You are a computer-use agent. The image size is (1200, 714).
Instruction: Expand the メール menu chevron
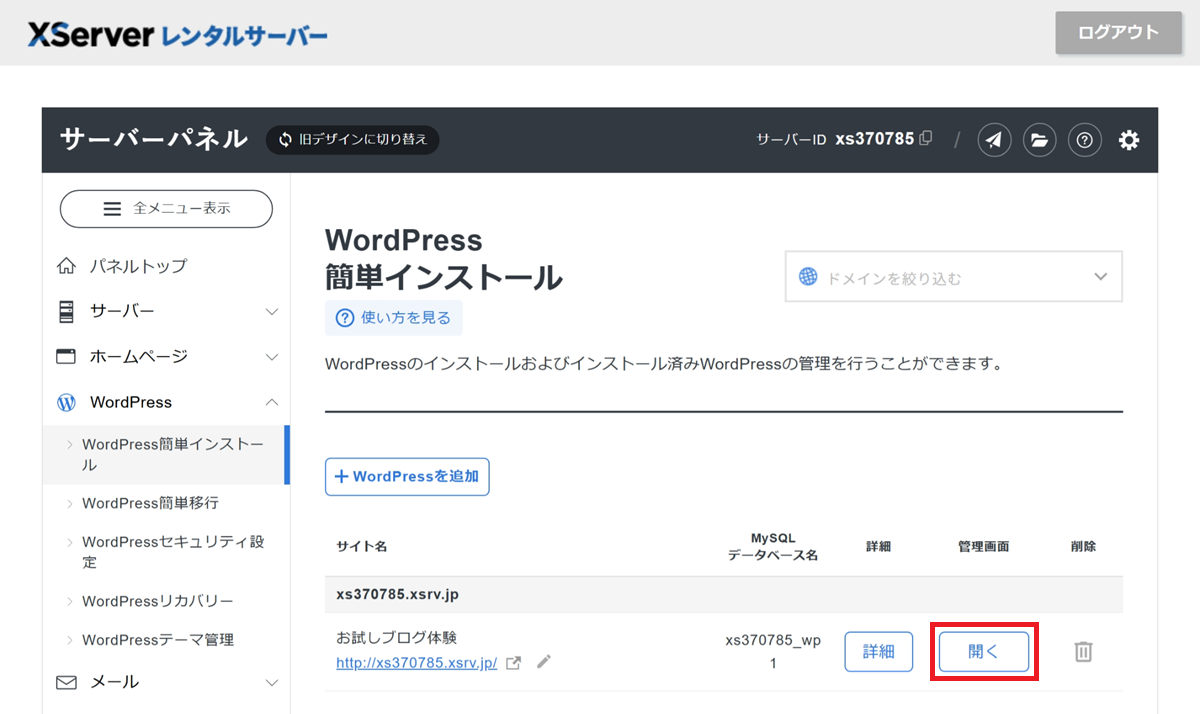pos(271,682)
